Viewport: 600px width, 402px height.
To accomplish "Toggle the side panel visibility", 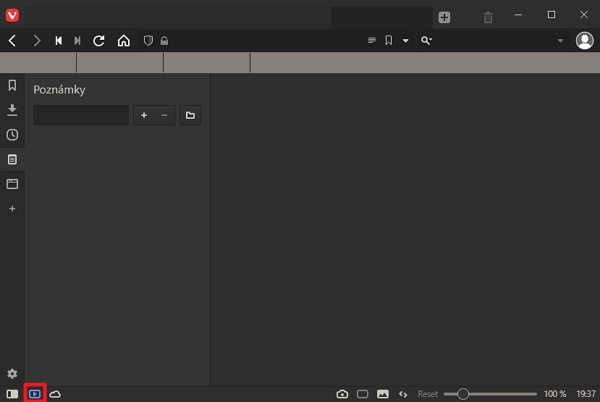I will coord(12,394).
